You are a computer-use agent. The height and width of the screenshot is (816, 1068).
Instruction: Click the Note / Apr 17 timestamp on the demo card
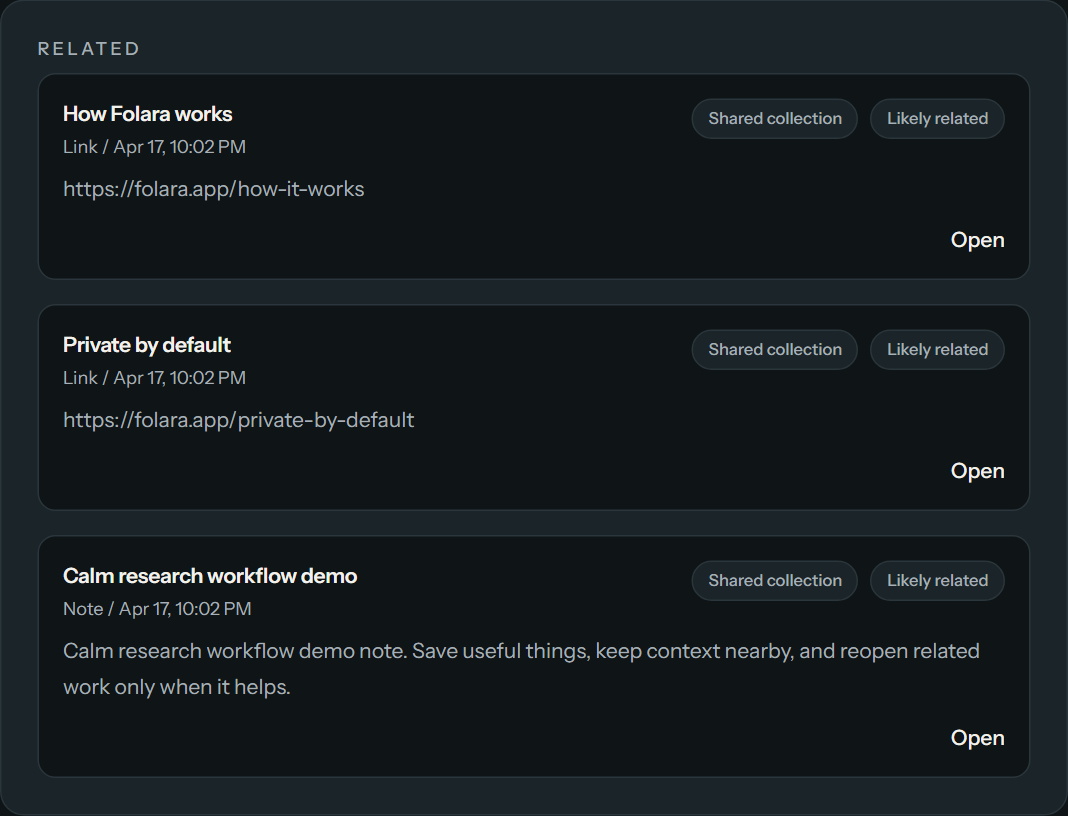point(157,608)
